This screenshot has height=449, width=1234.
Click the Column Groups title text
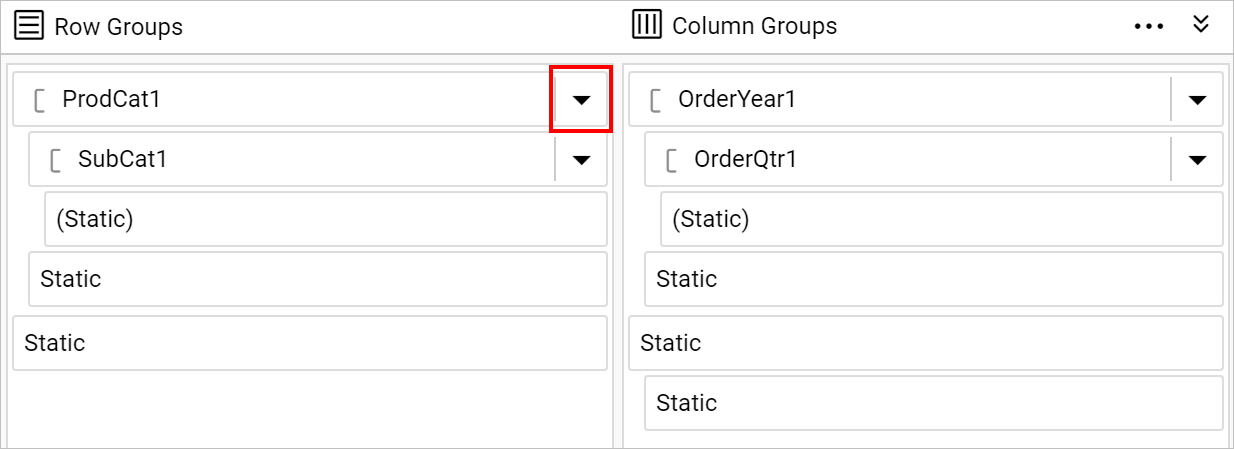coord(755,26)
